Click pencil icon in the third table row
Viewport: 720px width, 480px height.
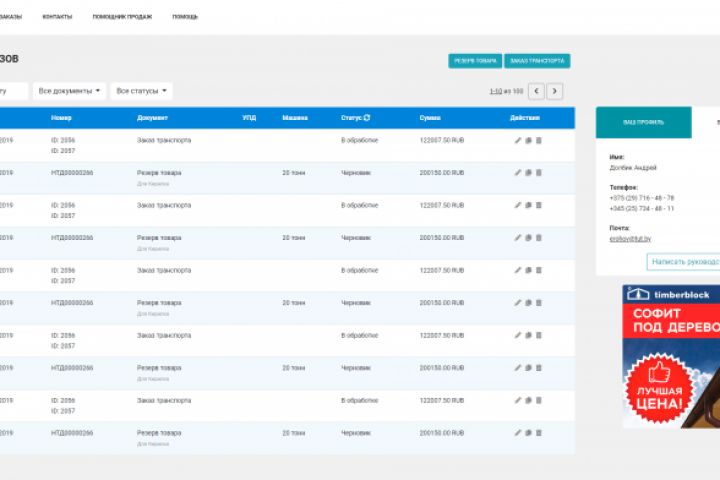pyautogui.click(x=518, y=205)
